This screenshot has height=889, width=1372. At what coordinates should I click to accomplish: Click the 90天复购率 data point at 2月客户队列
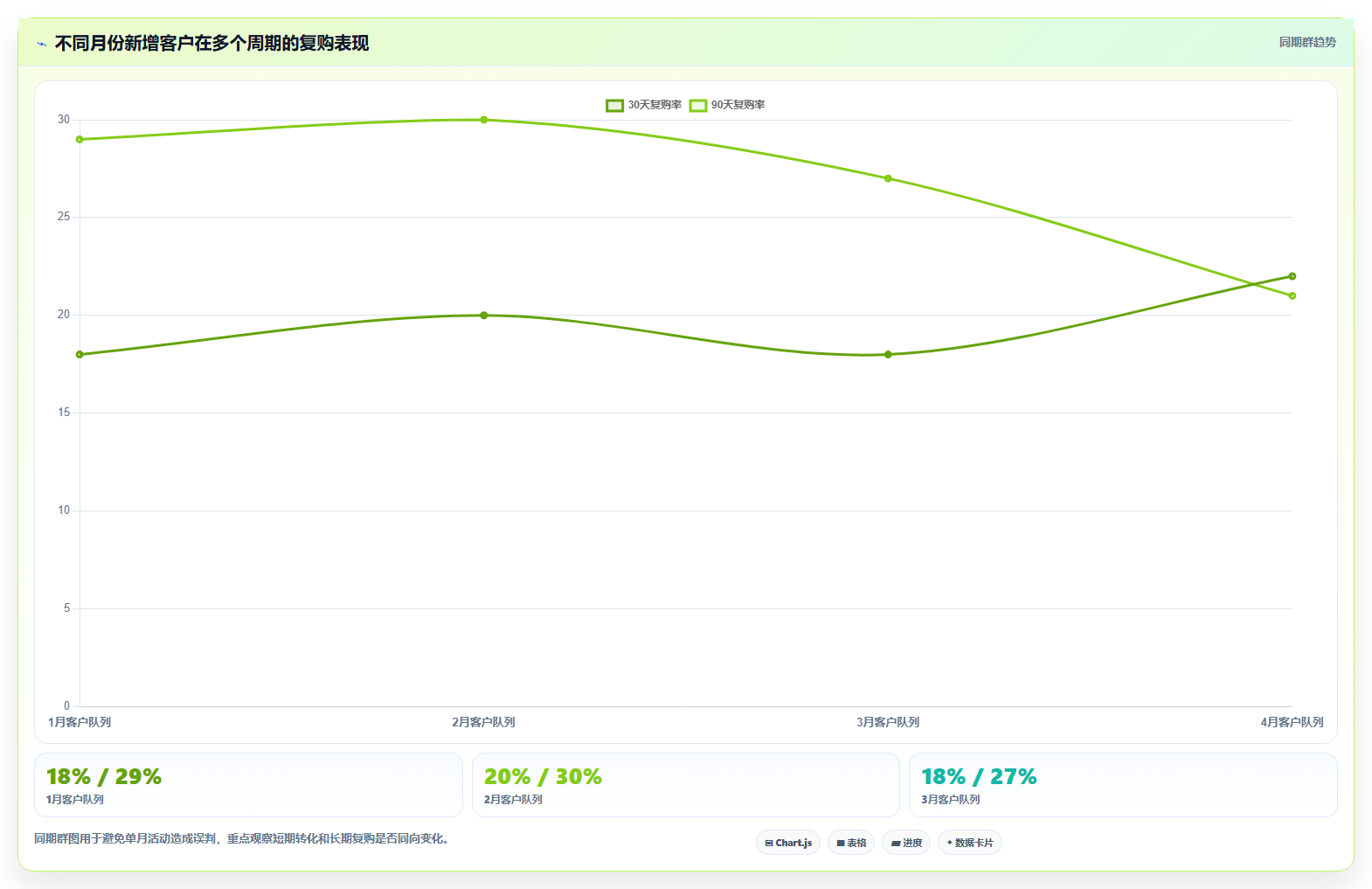pyautogui.click(x=484, y=120)
